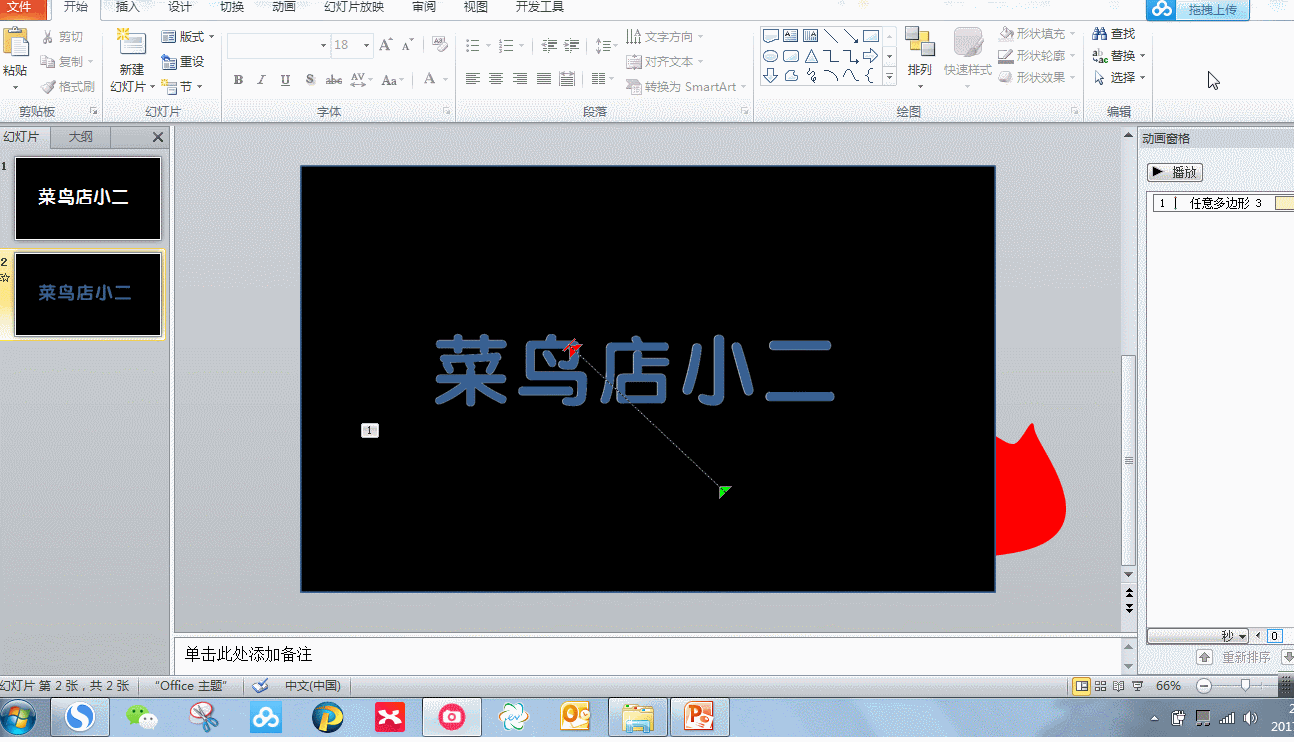This screenshot has height=742, width=1294.
Task: Toggle bold formatting
Action: coord(238,78)
